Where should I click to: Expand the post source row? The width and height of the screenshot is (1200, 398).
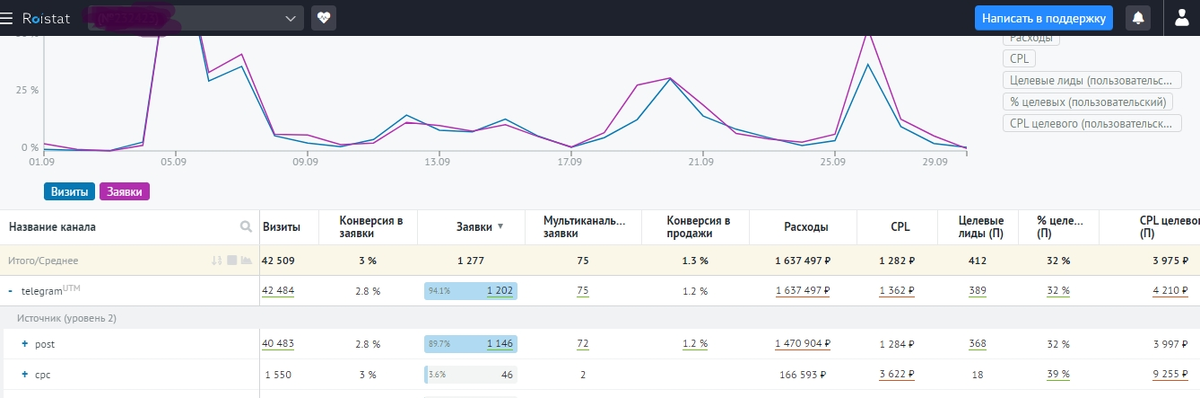tap(25, 344)
